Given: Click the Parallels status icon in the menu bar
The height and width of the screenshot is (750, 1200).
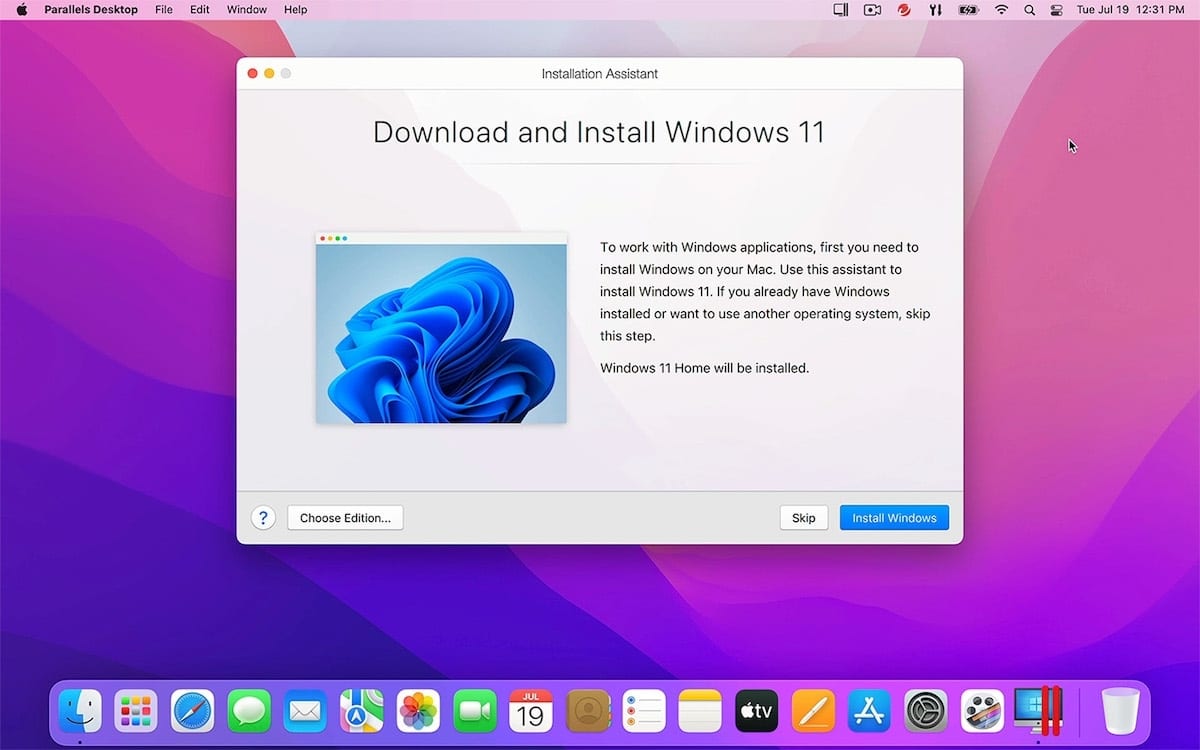Looking at the screenshot, I should [841, 10].
